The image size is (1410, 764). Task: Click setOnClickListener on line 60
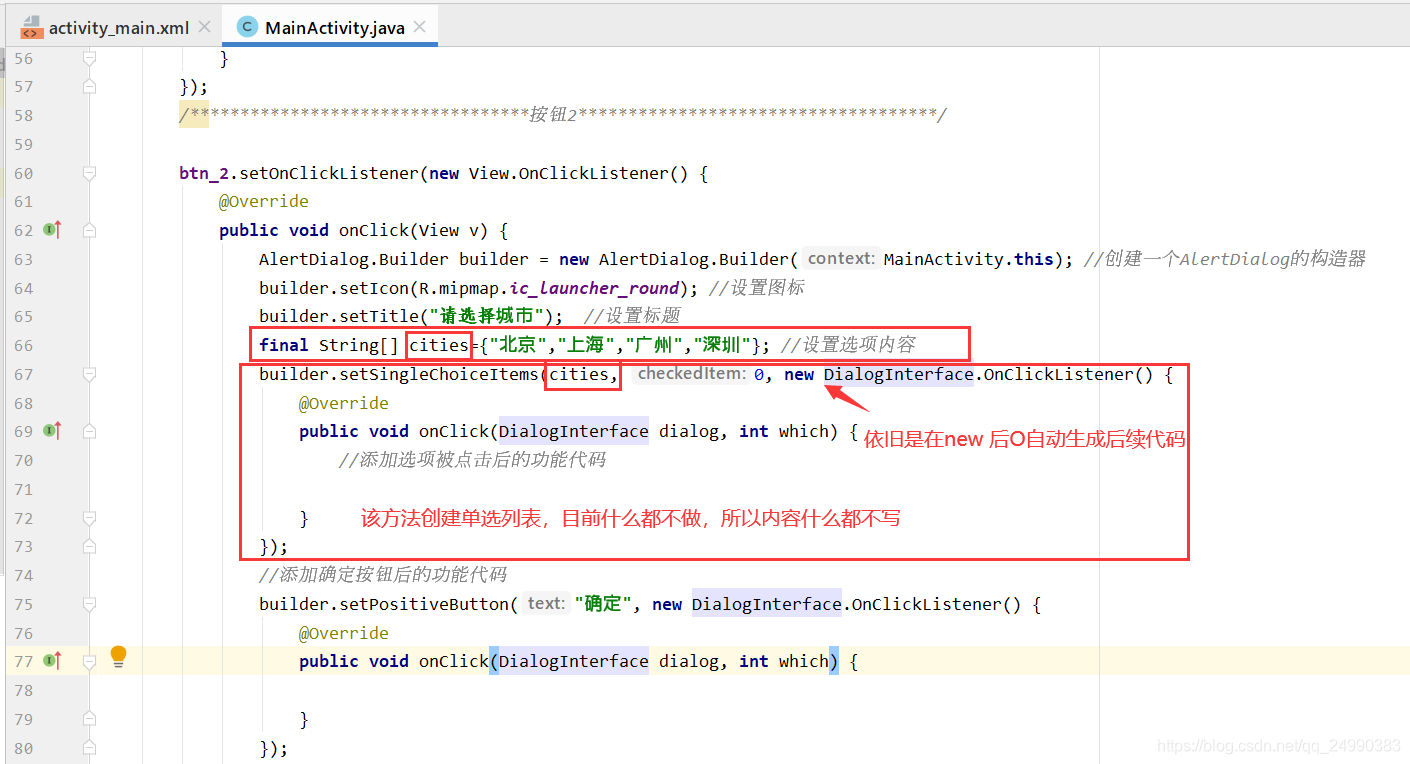click(329, 173)
